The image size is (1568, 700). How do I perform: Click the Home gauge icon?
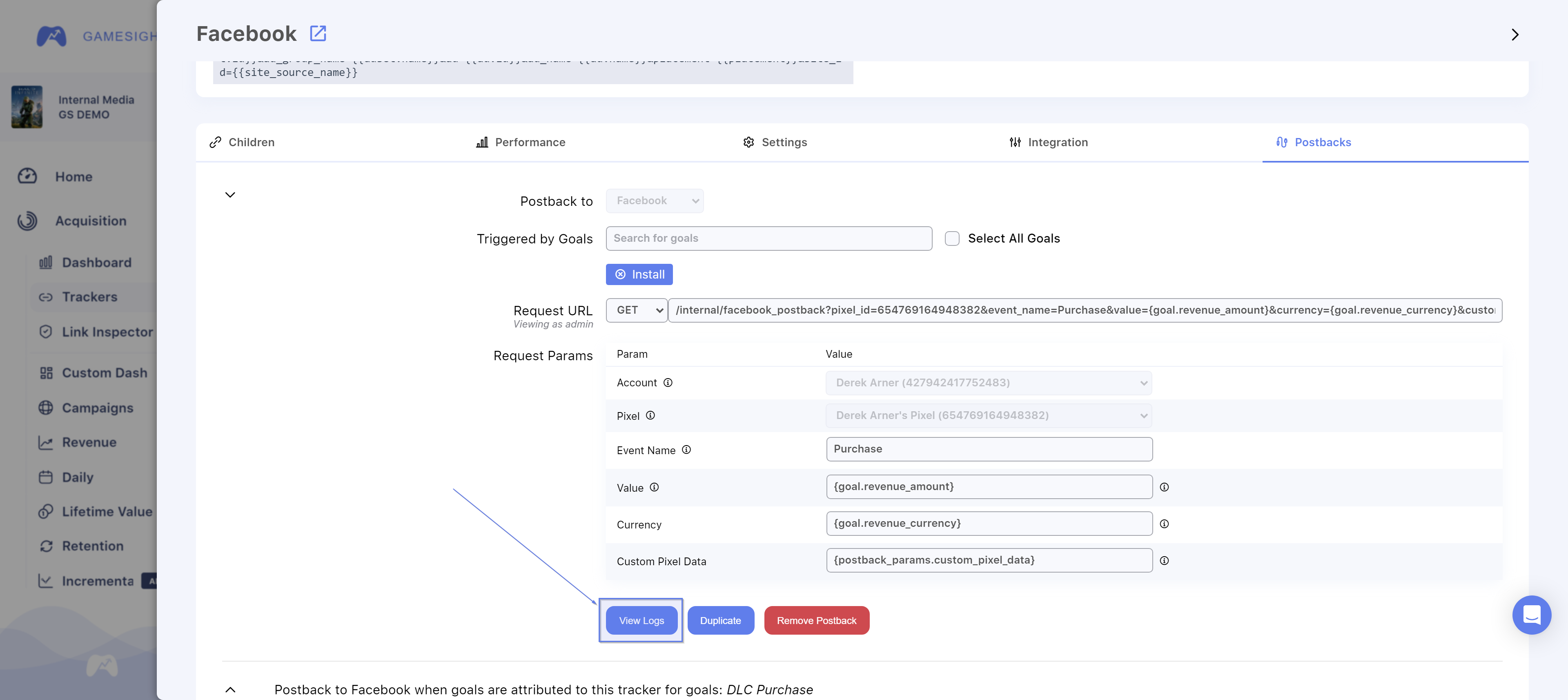tap(27, 176)
